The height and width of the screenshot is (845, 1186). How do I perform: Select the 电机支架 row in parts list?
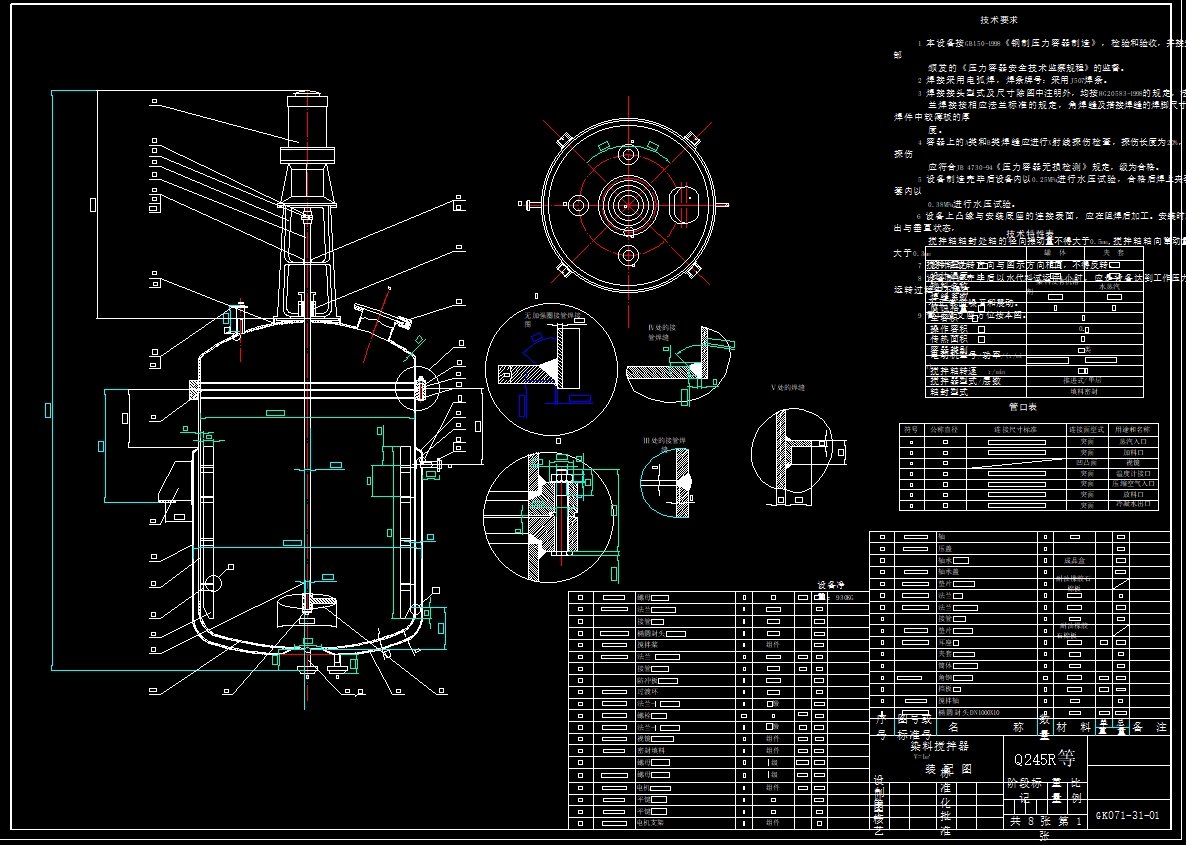point(718,822)
